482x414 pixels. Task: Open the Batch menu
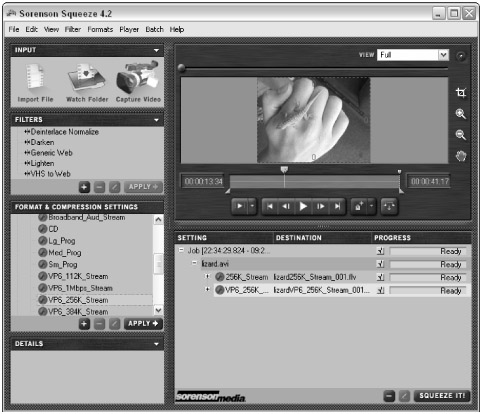click(154, 29)
